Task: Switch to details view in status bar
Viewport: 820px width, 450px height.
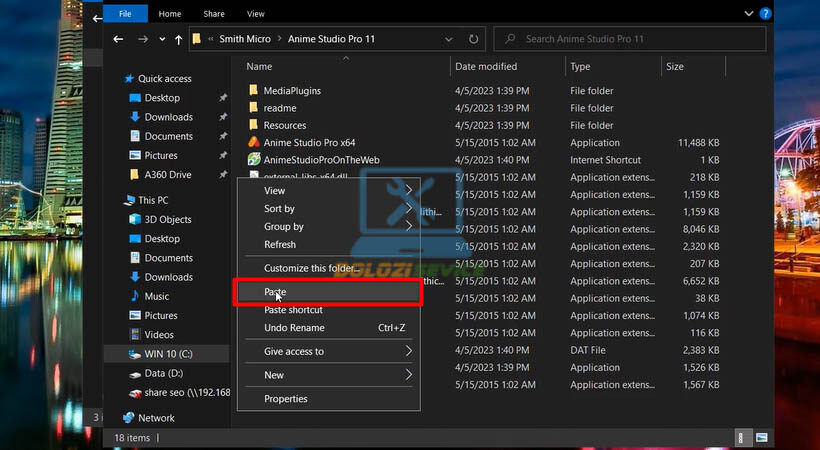Action: 743,437
